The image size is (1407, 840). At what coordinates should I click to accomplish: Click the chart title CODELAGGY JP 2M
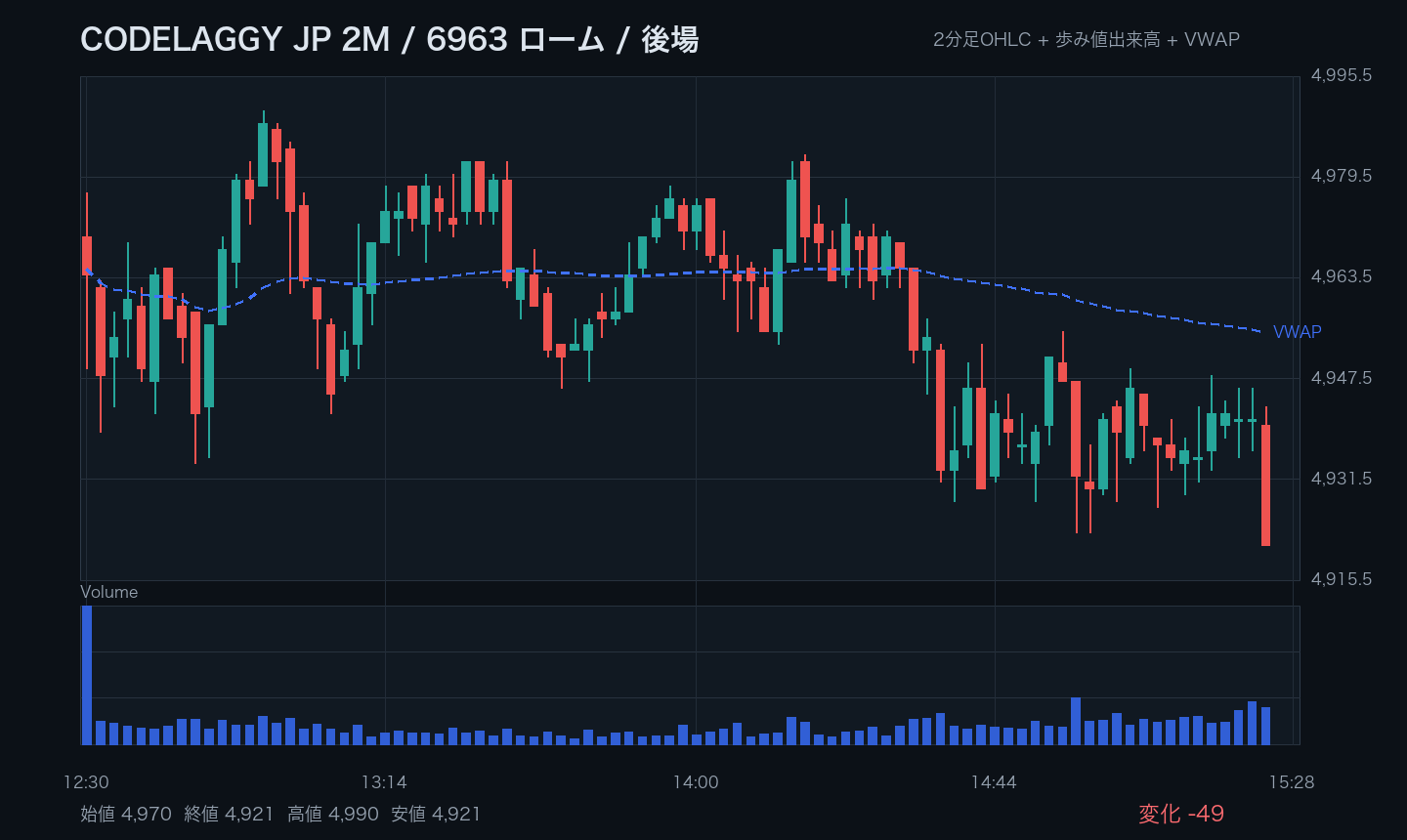234,39
